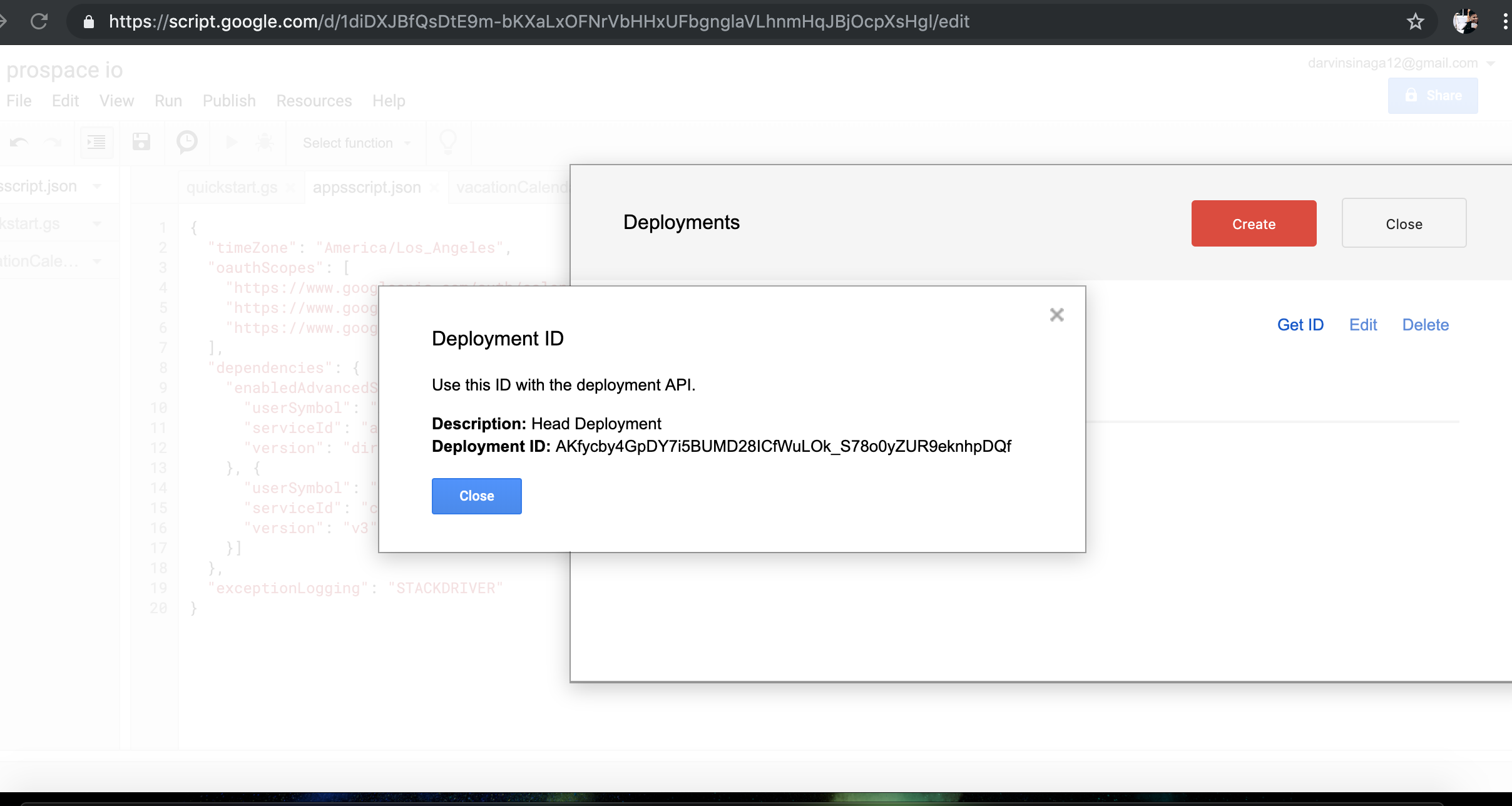Click the indent code icon
The height and width of the screenshot is (806, 1512).
point(97,142)
